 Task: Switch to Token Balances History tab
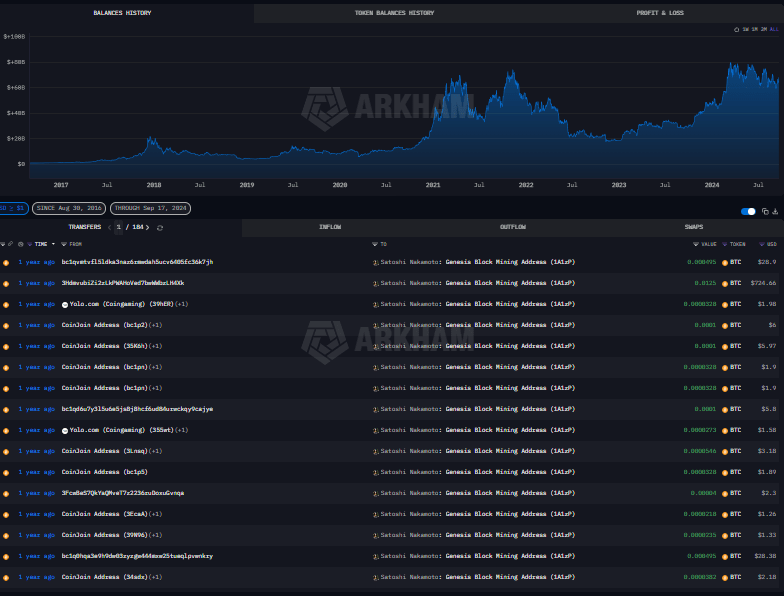click(x=394, y=13)
